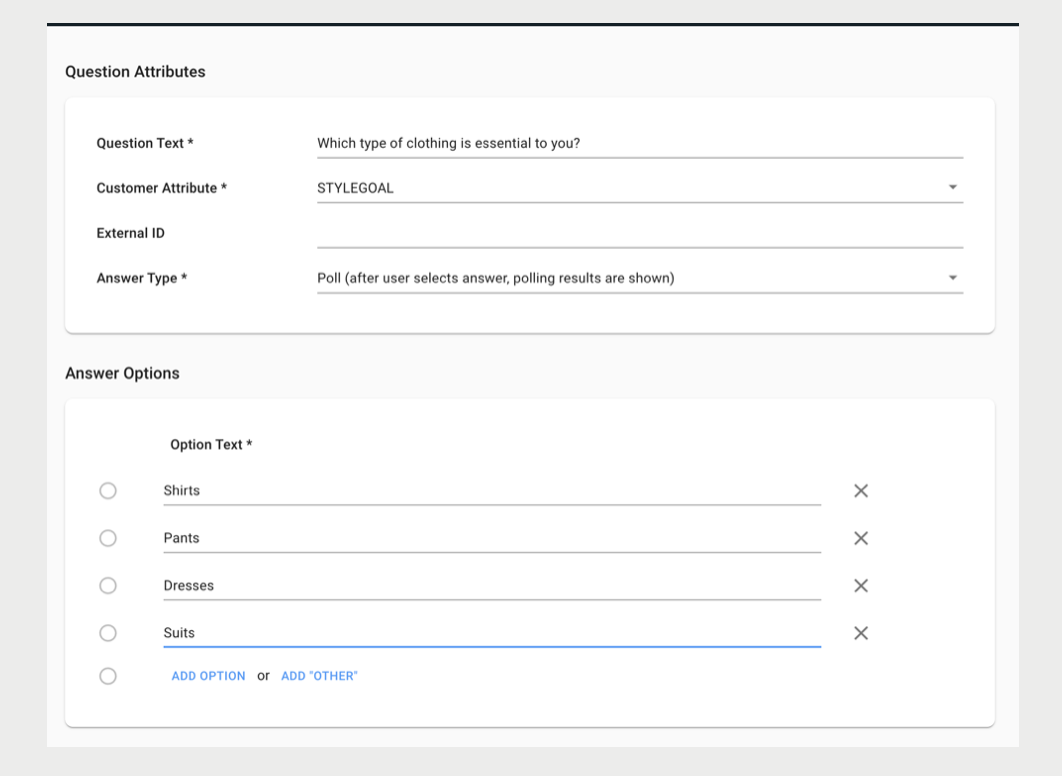Open the Answer Type dropdown arrow
This screenshot has height=776, width=1062.
tap(952, 278)
